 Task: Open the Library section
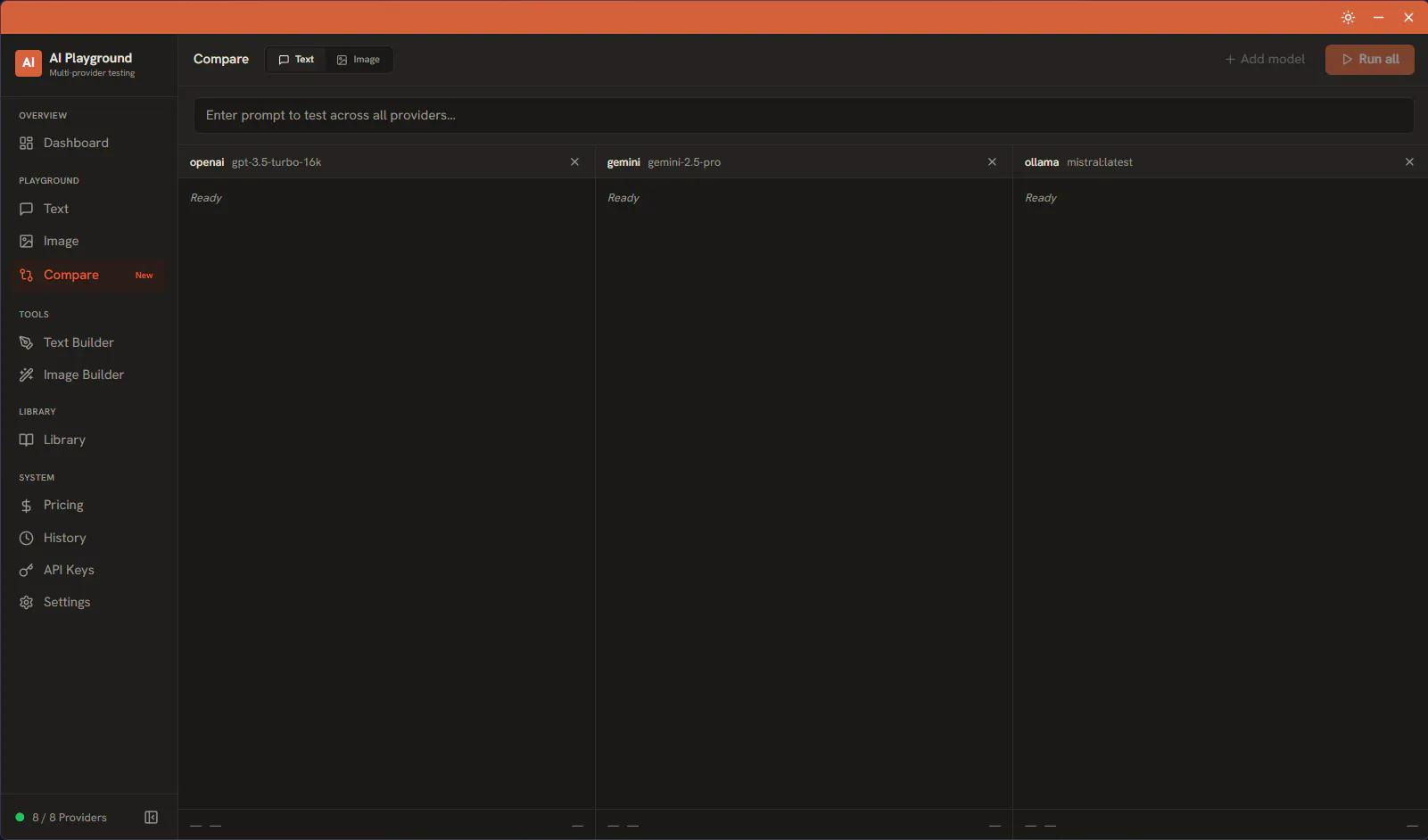tap(88, 440)
